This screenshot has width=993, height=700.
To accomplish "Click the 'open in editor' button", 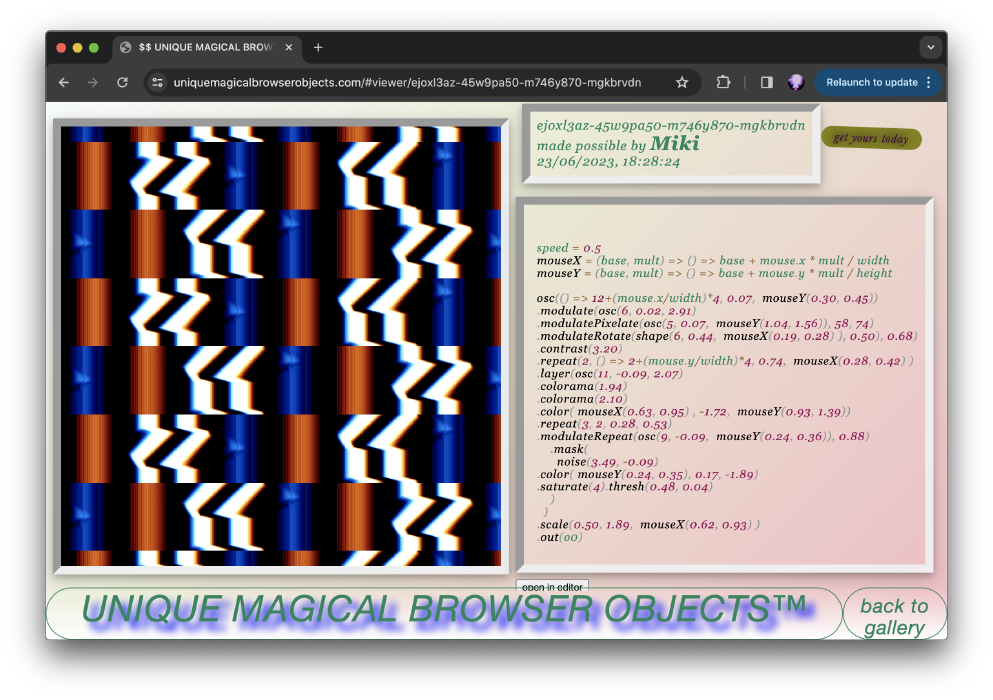I will [552, 587].
